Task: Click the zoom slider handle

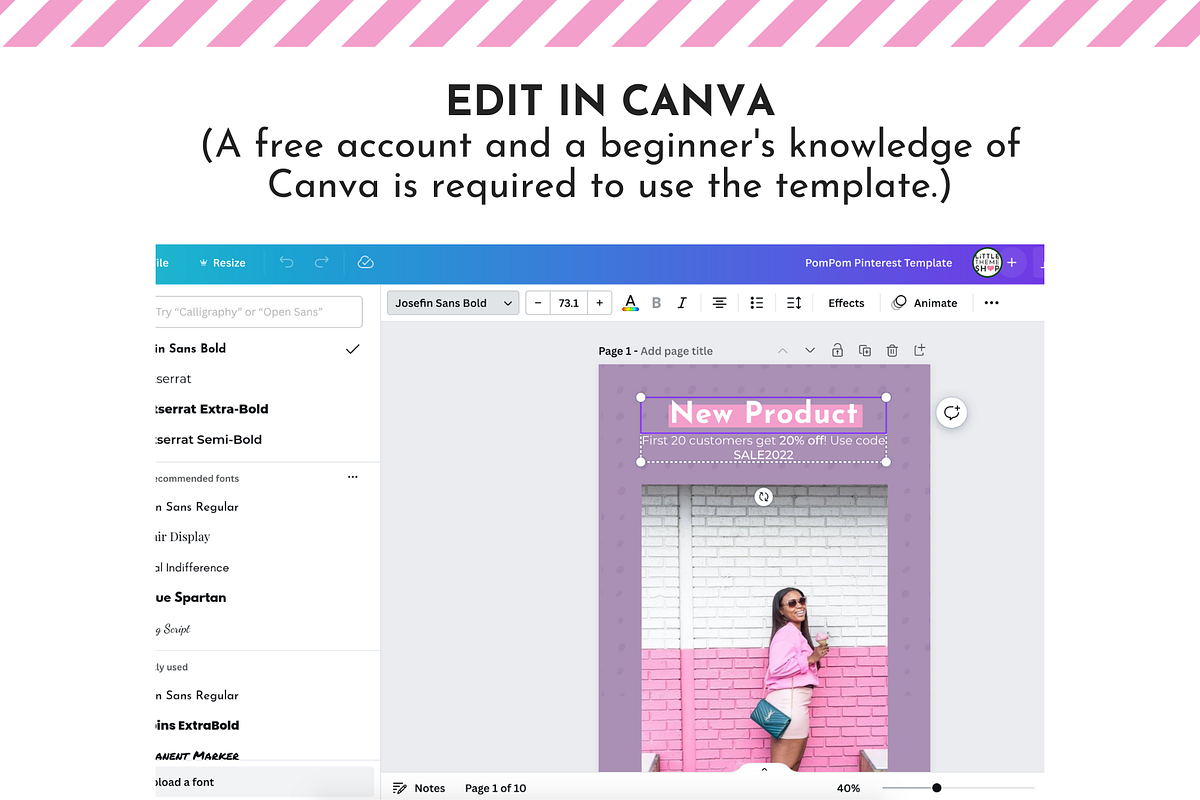Action: point(937,788)
